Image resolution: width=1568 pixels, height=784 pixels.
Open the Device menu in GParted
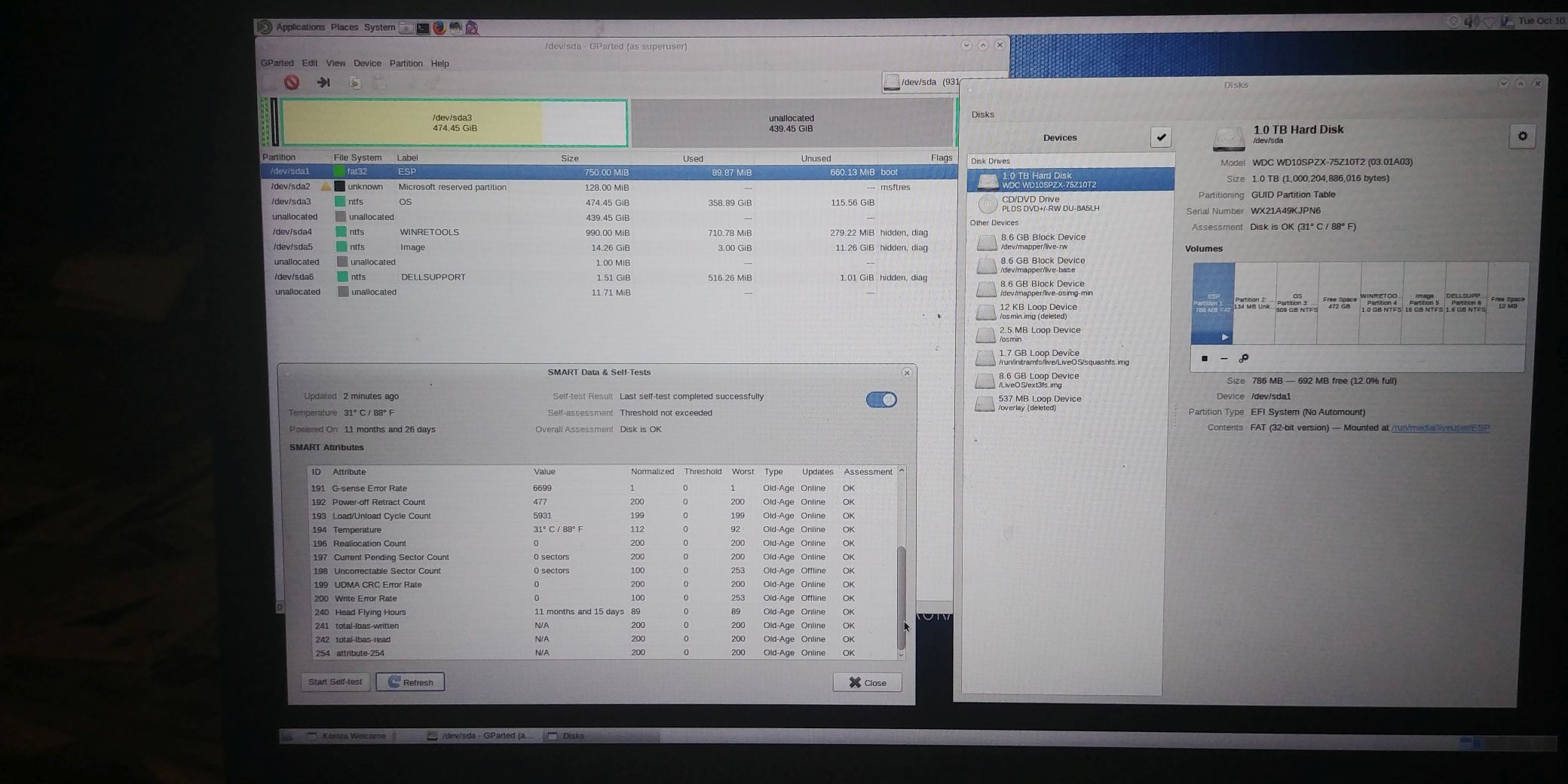pyautogui.click(x=367, y=63)
